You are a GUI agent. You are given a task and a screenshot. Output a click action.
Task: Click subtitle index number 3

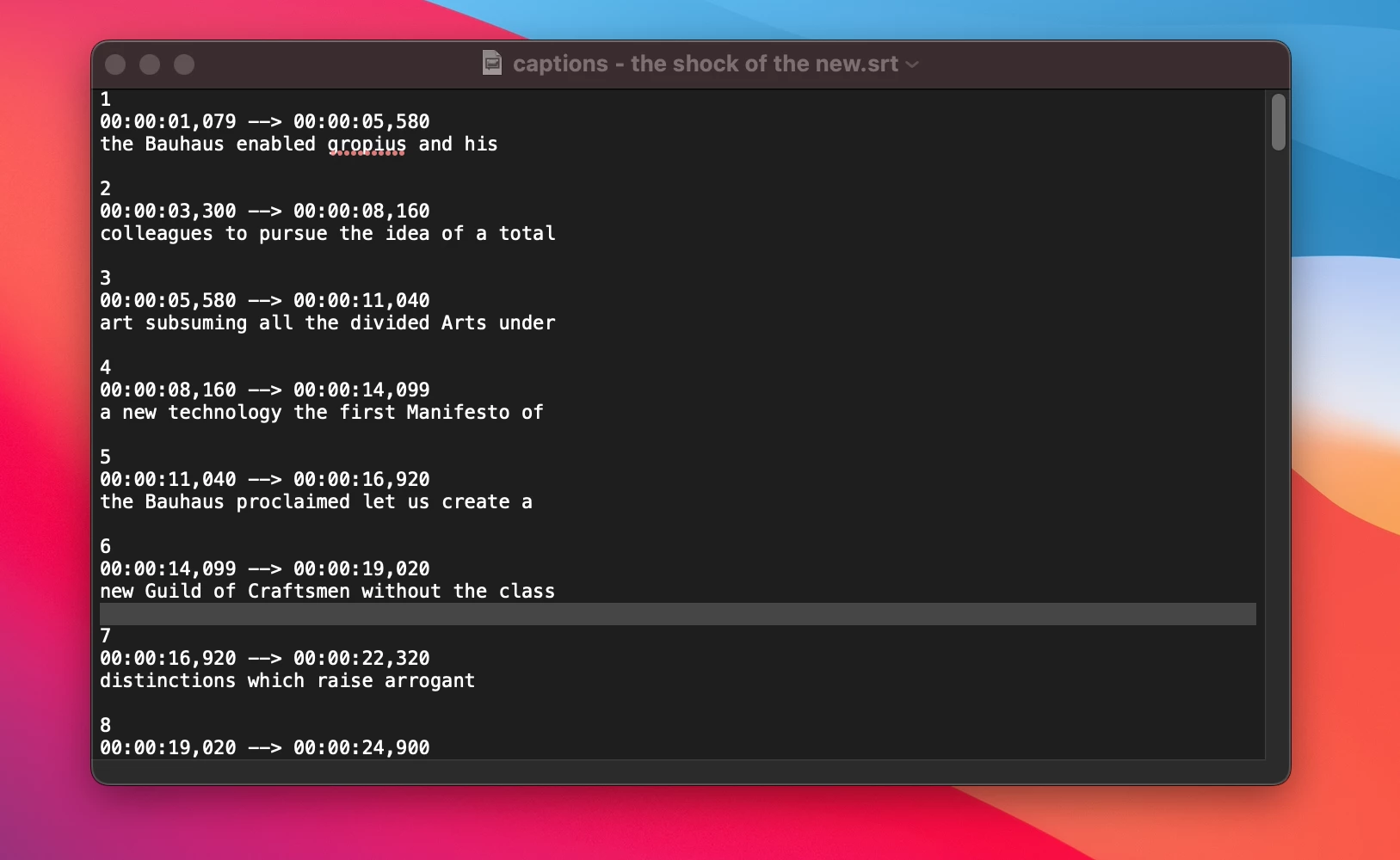pos(106,279)
